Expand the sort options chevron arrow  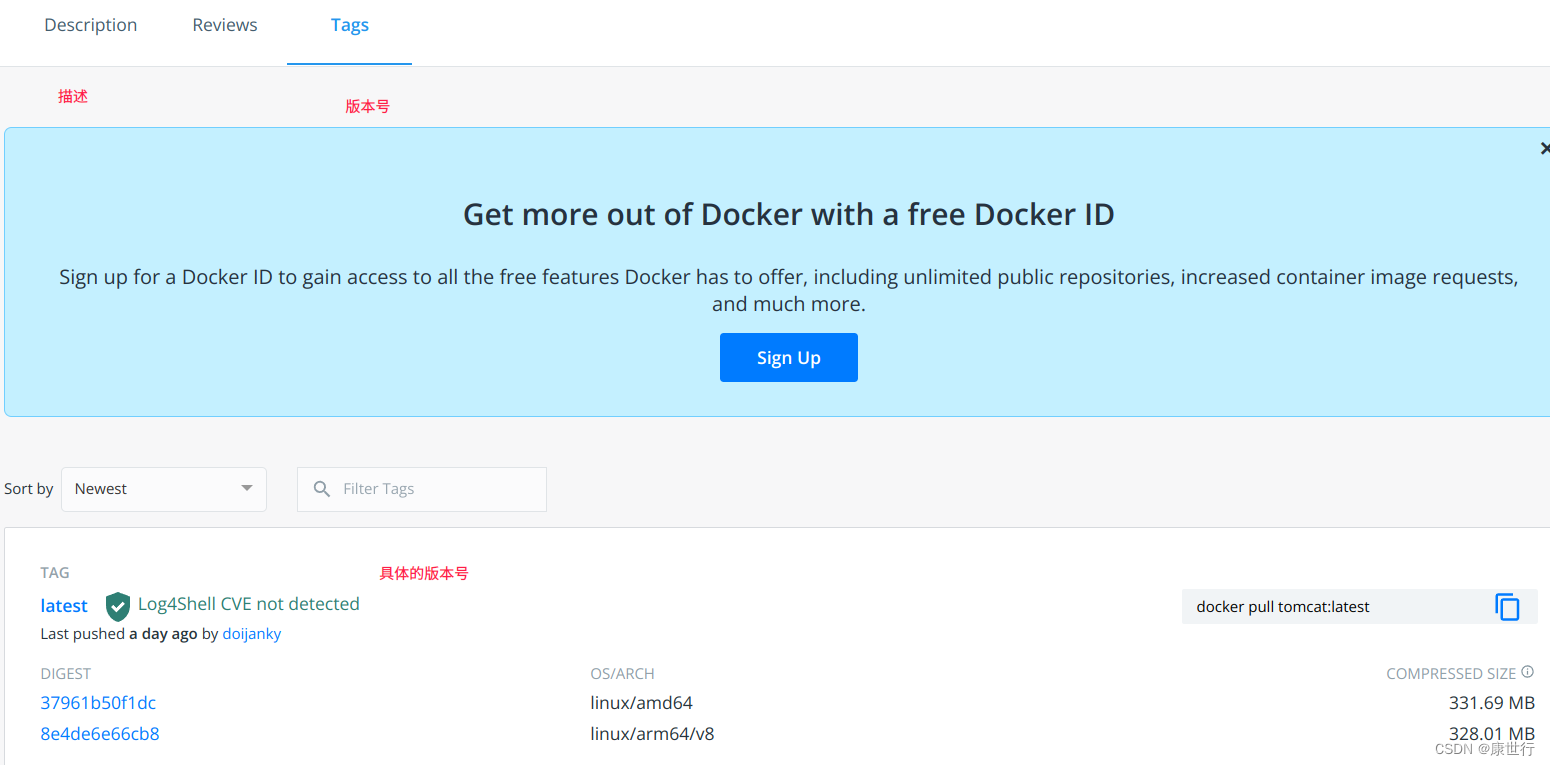click(x=246, y=489)
